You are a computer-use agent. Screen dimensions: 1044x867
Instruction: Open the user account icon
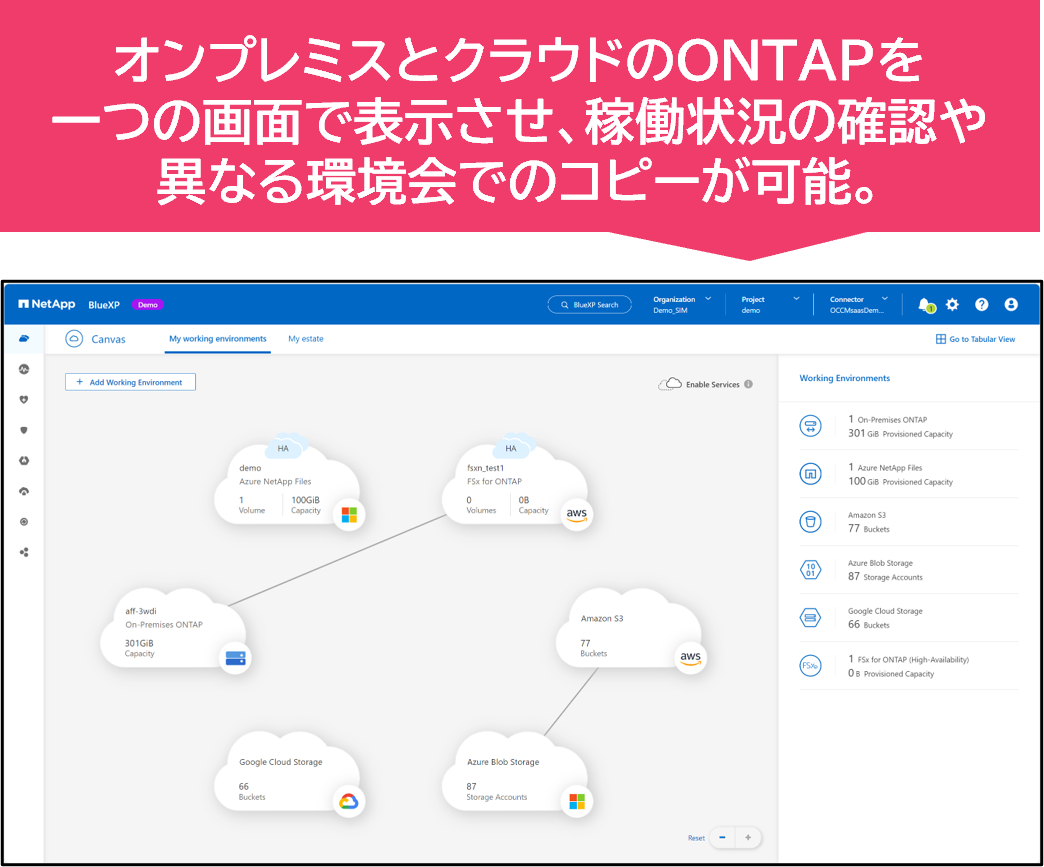(1011, 304)
